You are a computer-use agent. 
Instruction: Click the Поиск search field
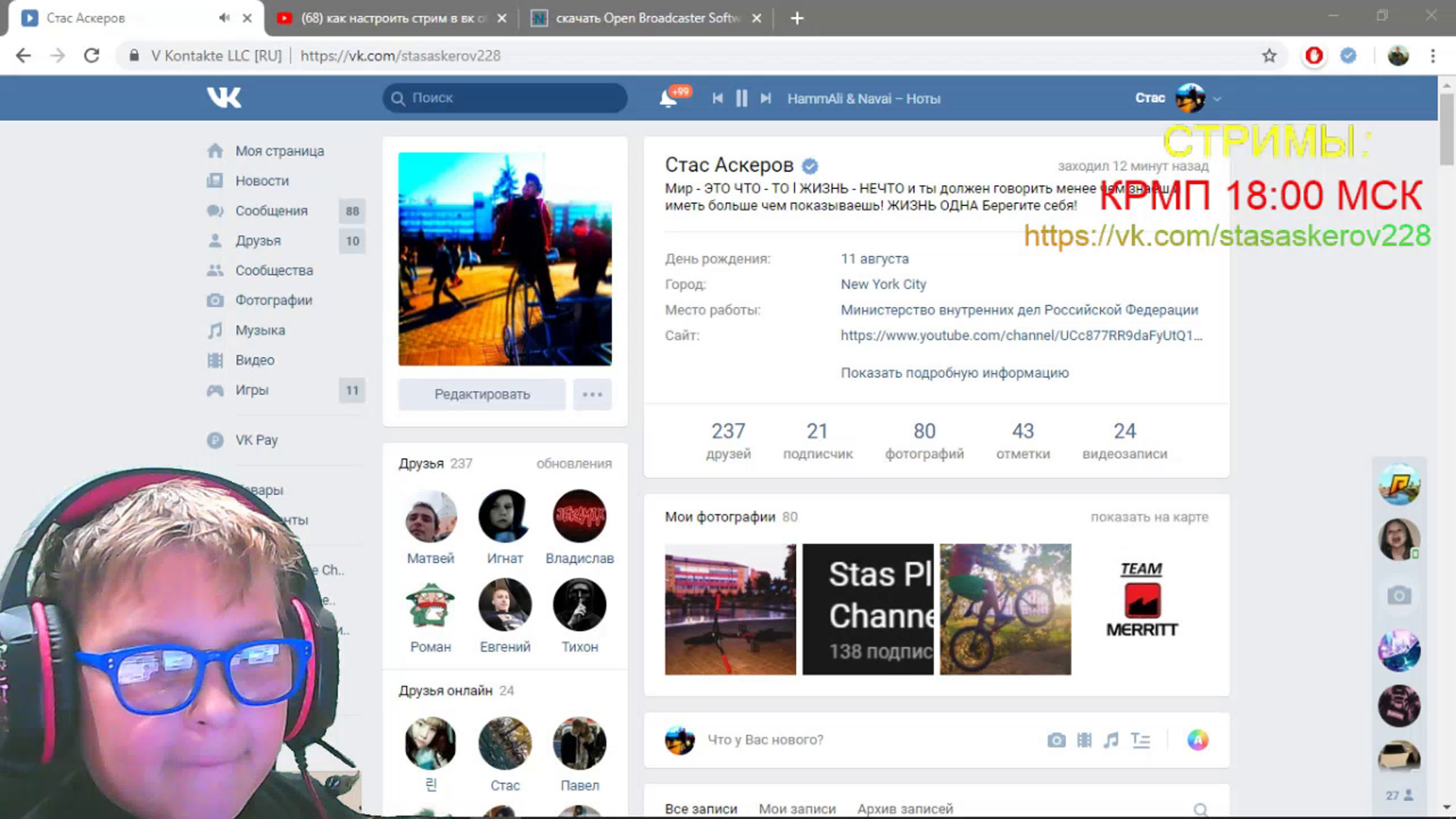505,98
